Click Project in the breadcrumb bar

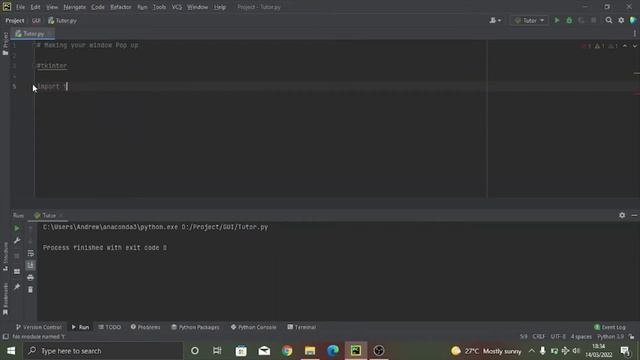point(15,20)
